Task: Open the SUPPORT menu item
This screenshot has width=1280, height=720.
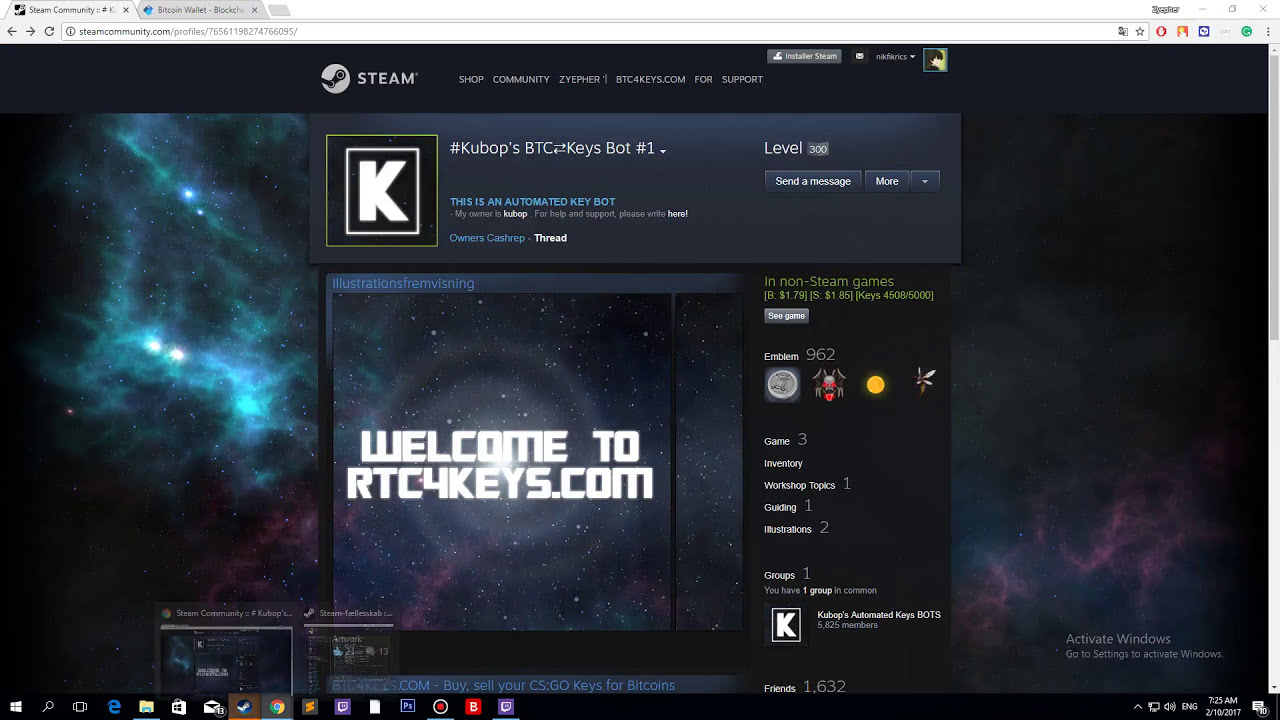Action: click(742, 80)
